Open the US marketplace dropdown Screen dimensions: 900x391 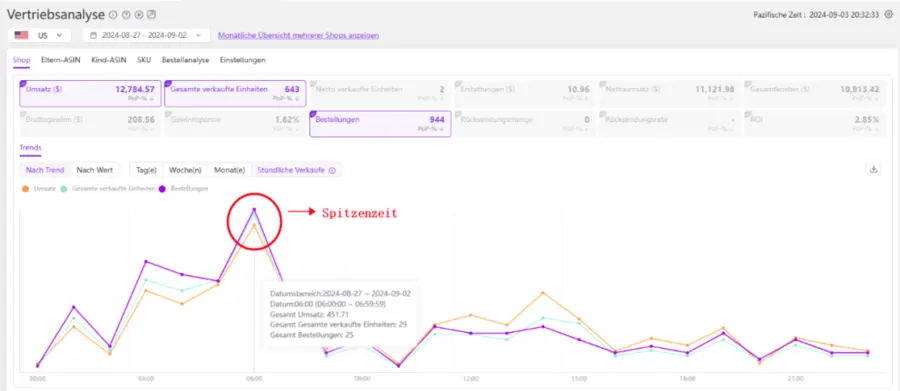point(39,35)
